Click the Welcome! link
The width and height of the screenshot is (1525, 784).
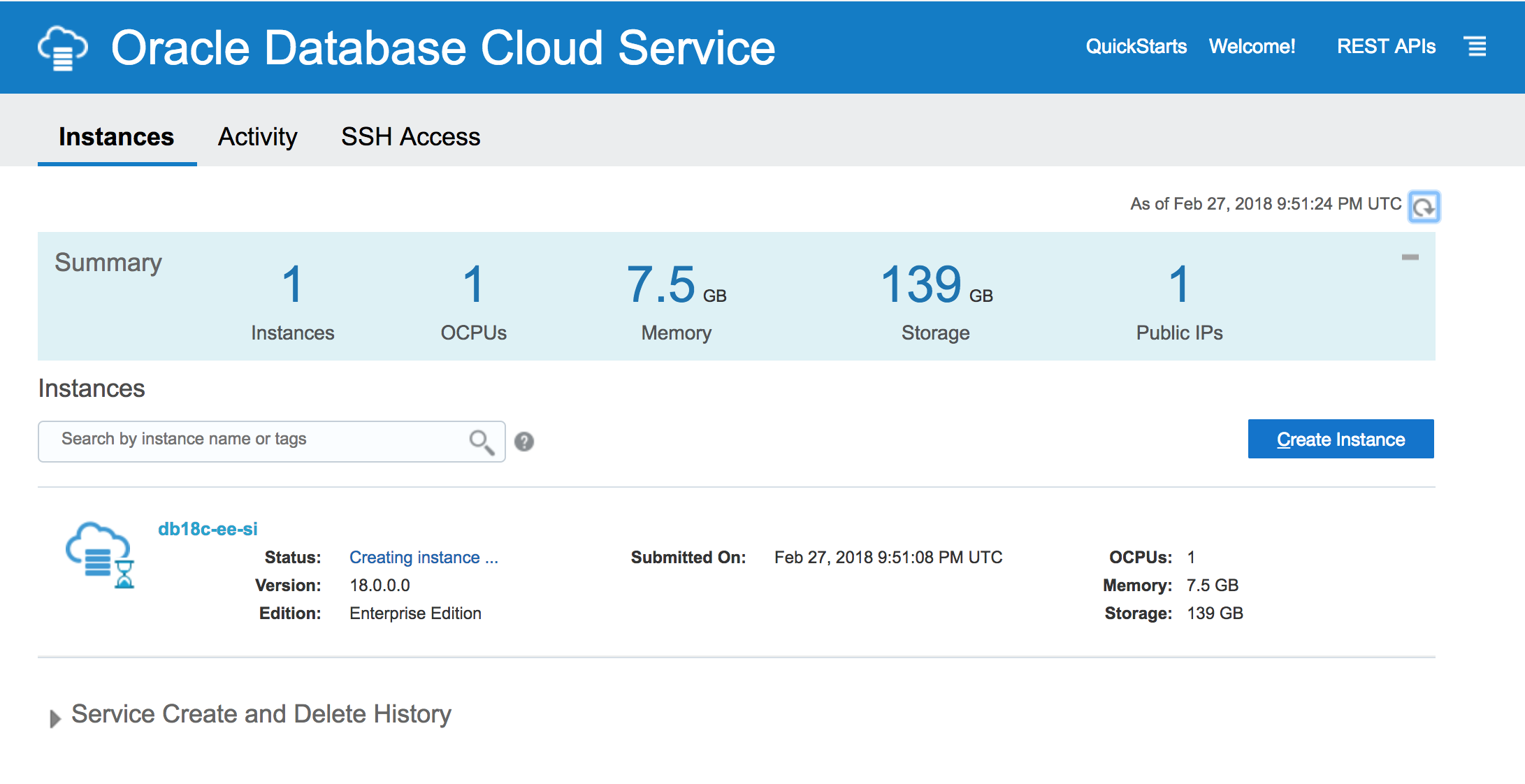1252,46
